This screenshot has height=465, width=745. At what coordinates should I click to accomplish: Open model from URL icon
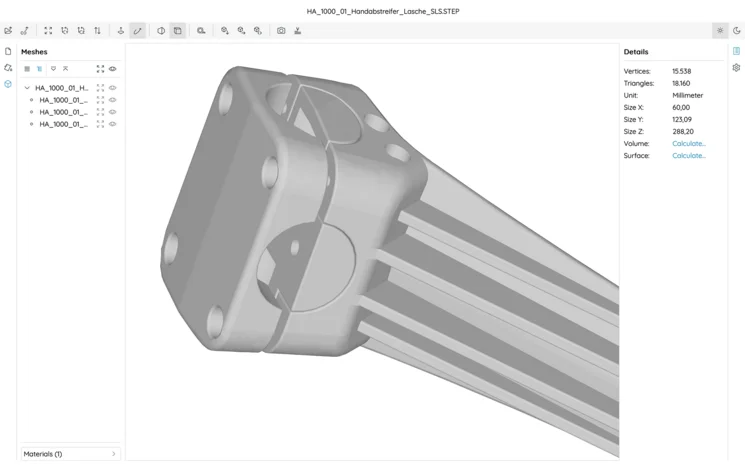pos(25,31)
